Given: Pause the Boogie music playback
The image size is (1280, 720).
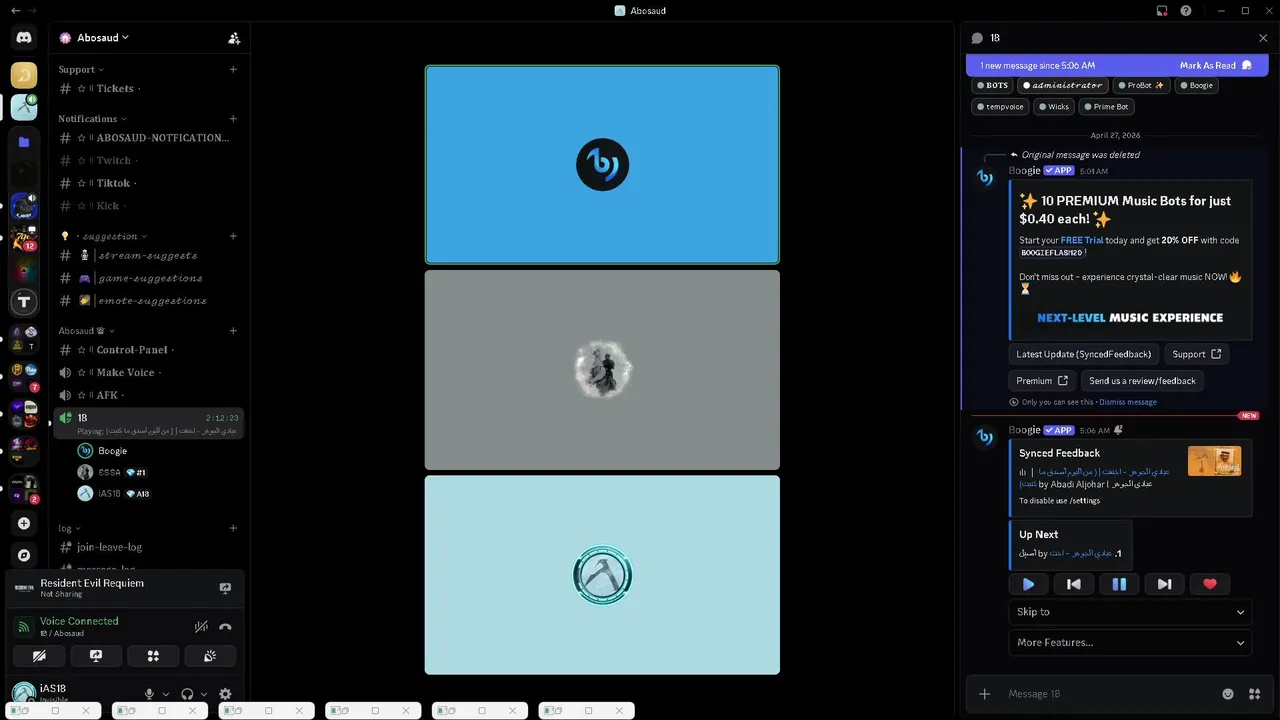Looking at the screenshot, I should tap(1119, 584).
